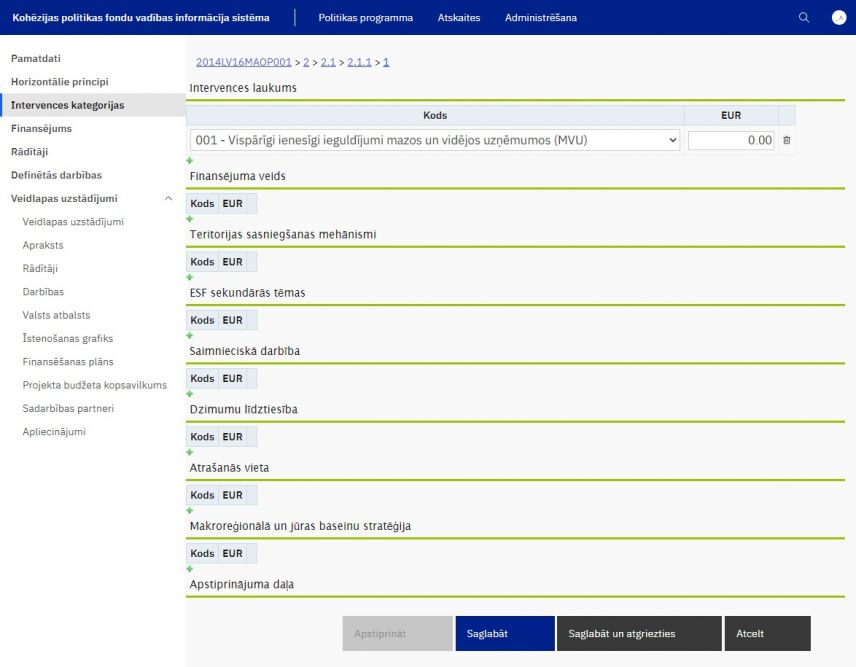Delete the 001 intervention row with trash icon
This screenshot has height=667, width=856.
coord(786,141)
